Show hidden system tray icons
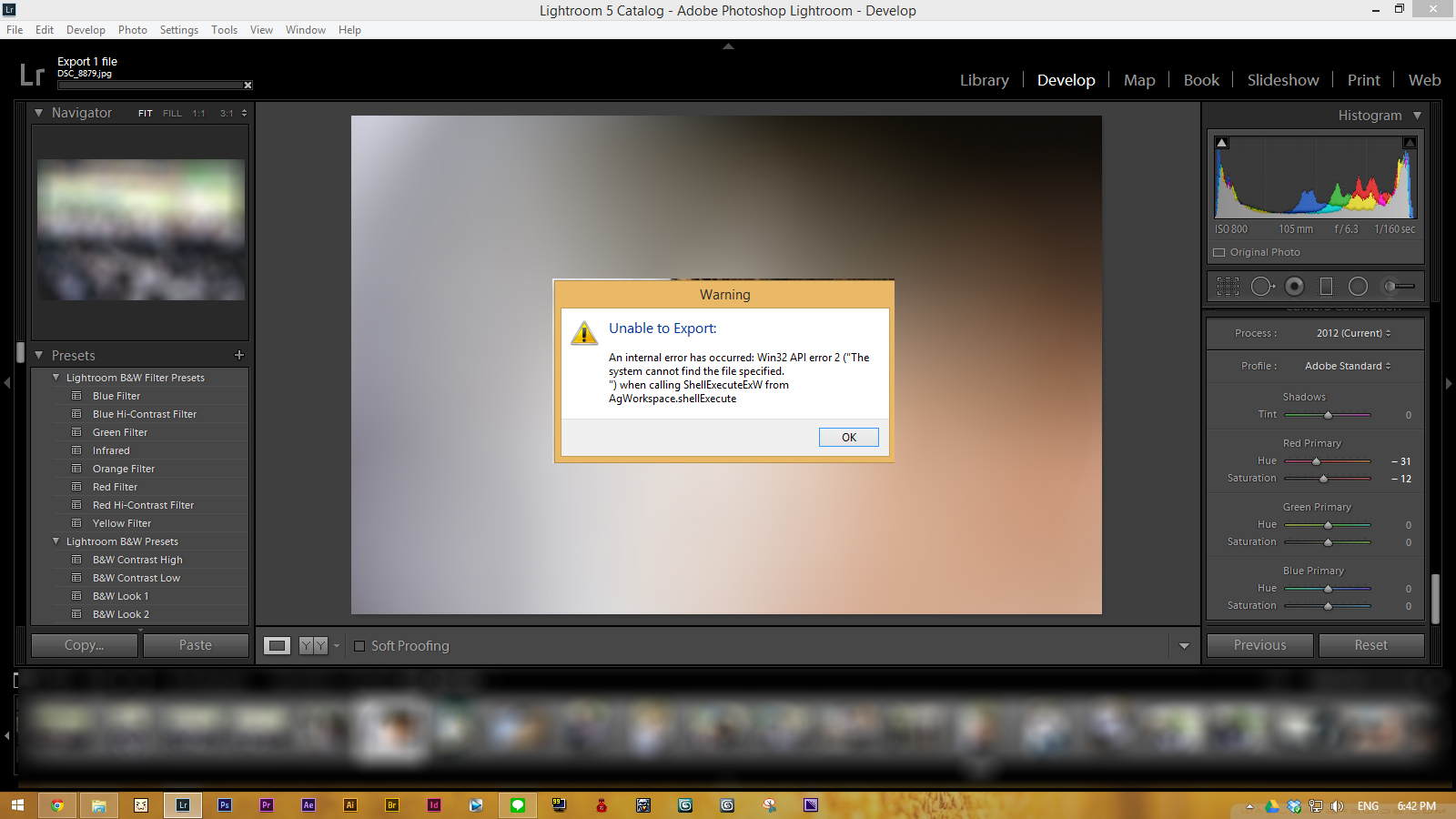The height and width of the screenshot is (819, 1456). pyautogui.click(x=1249, y=806)
